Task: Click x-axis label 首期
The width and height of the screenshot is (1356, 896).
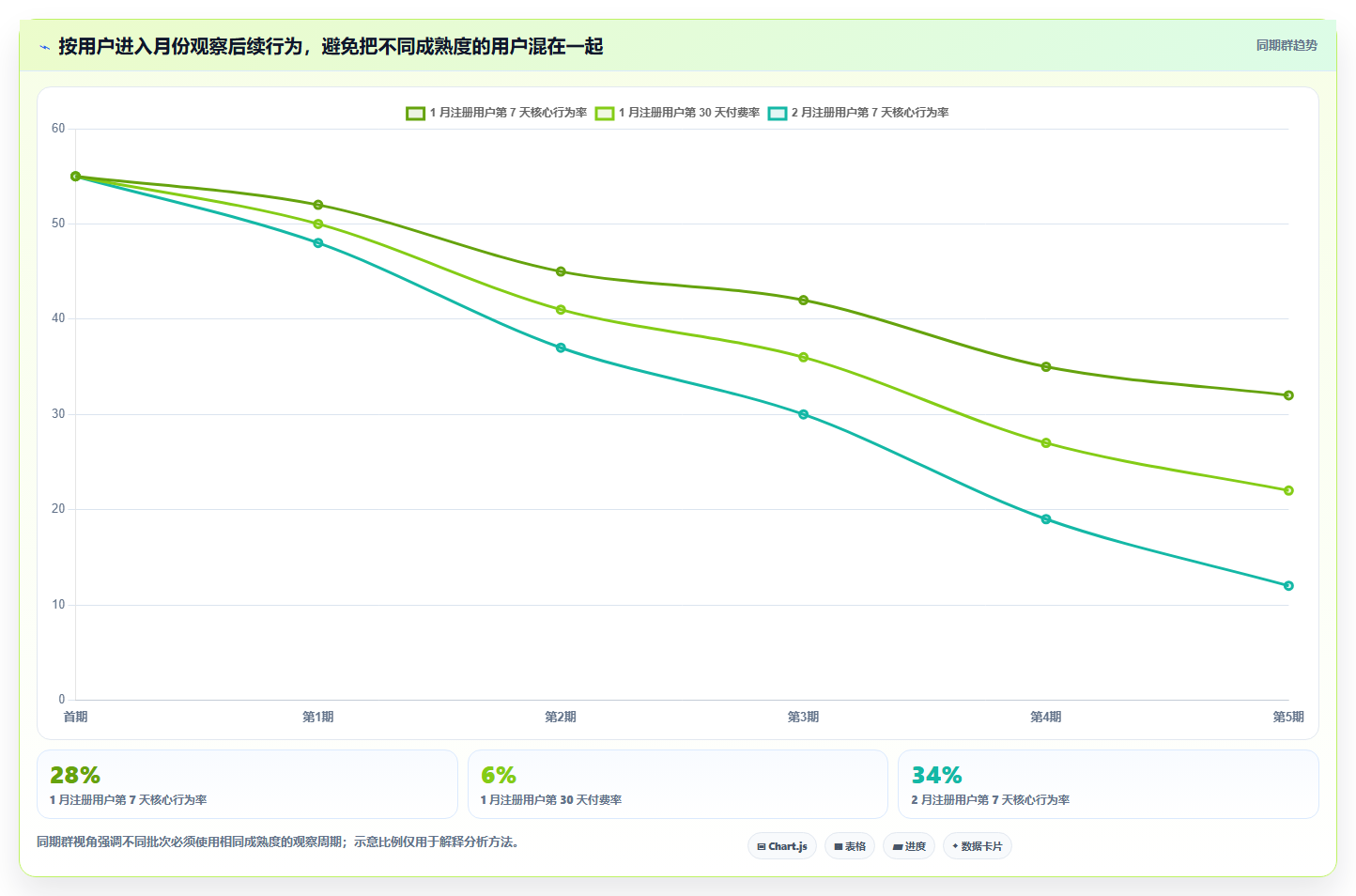Action: (75, 717)
